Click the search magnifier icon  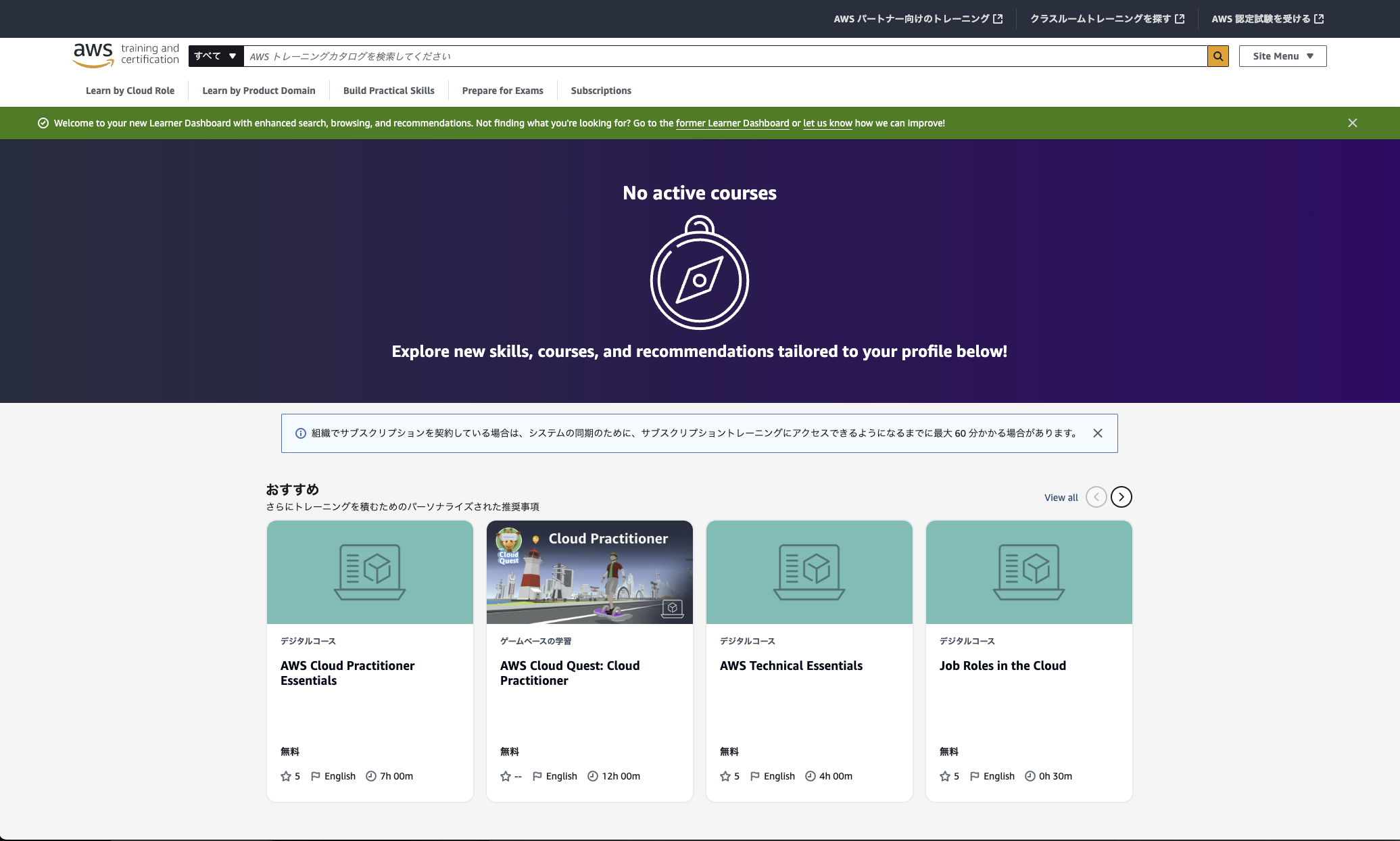(1218, 55)
